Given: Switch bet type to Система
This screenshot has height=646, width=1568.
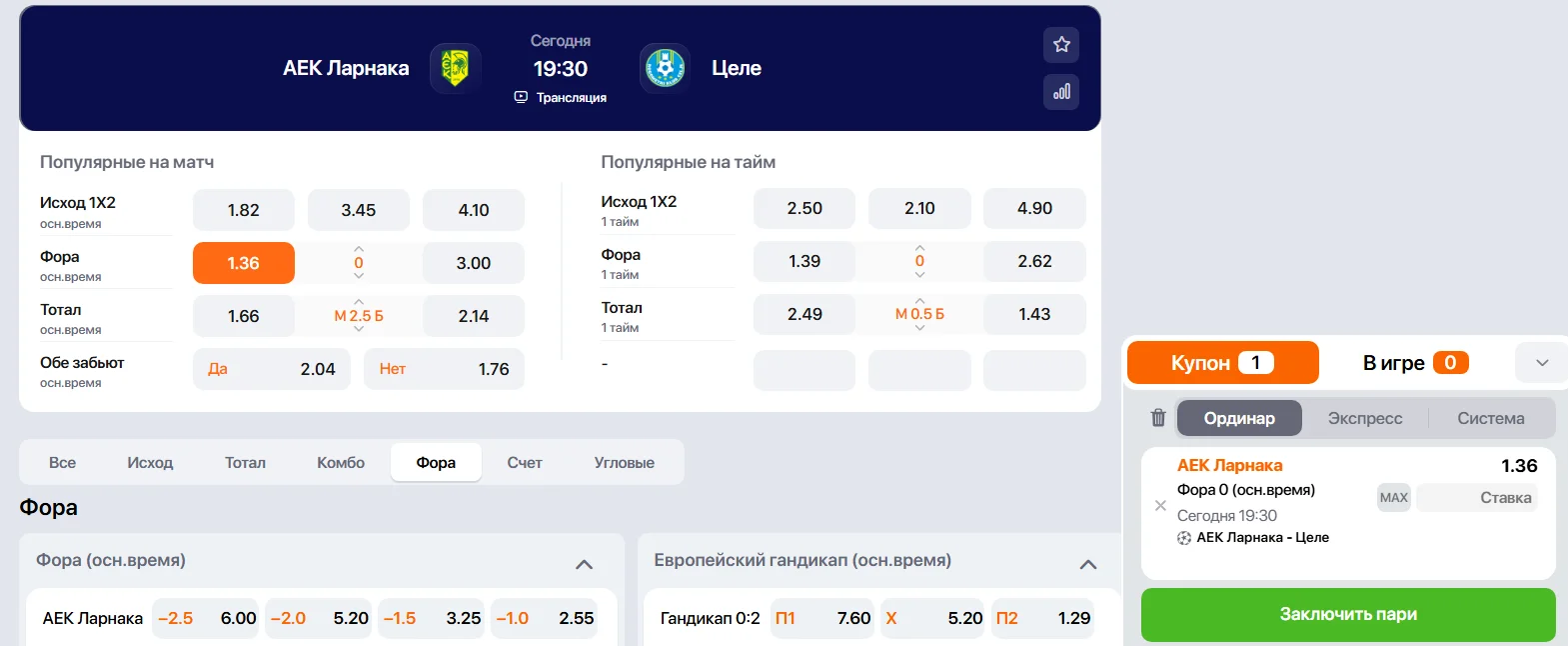Looking at the screenshot, I should 1490,418.
